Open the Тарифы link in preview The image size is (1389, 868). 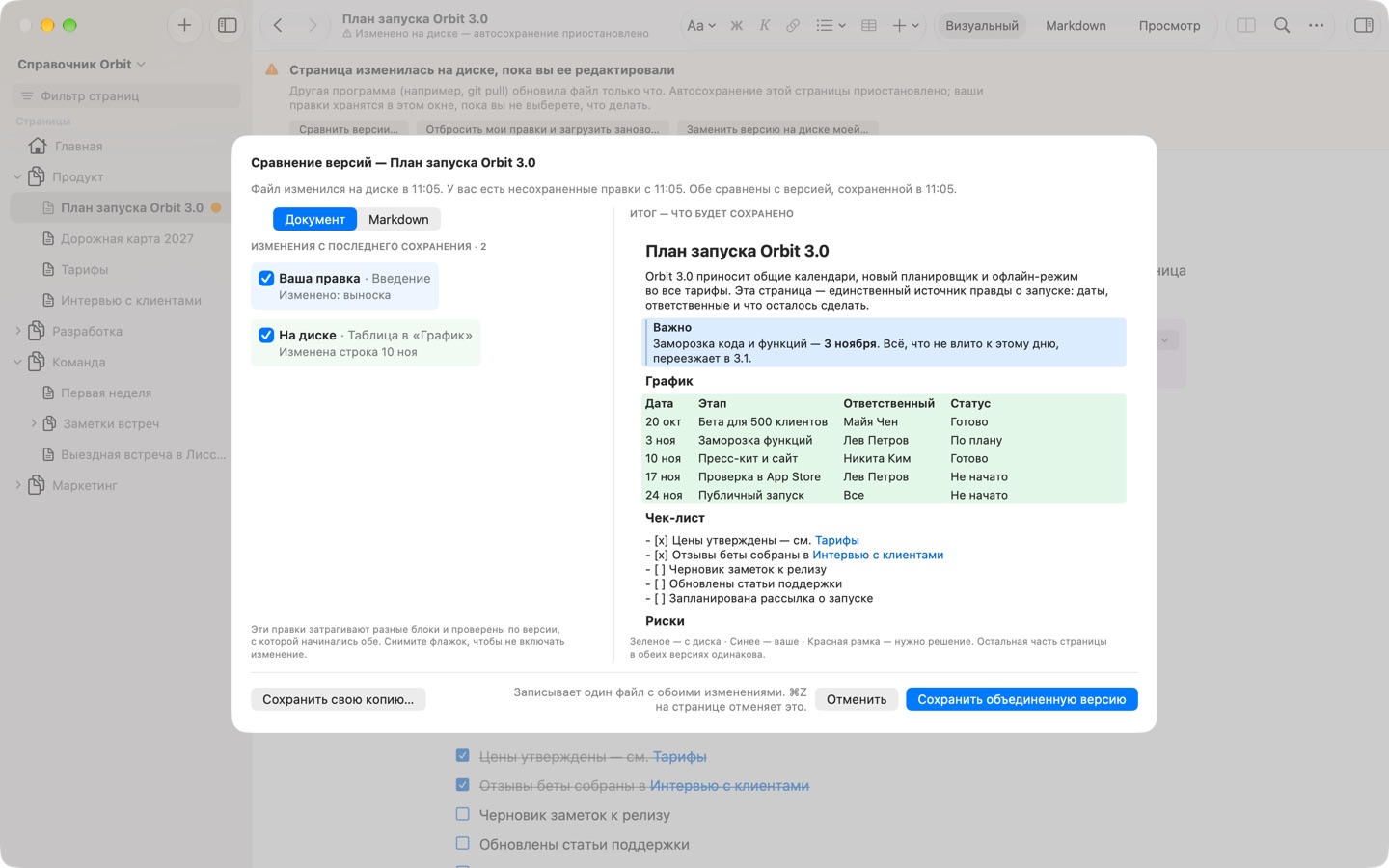[837, 540]
